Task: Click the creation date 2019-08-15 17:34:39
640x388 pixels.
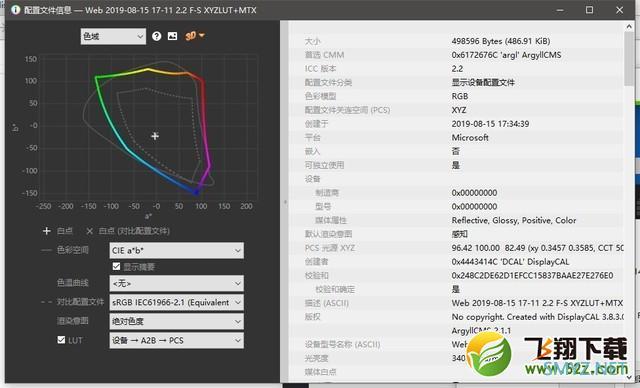Action: coord(490,124)
